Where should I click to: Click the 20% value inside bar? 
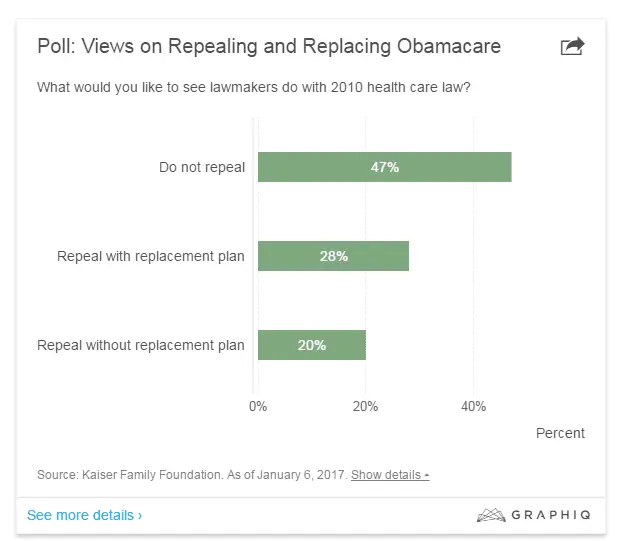[311, 345]
